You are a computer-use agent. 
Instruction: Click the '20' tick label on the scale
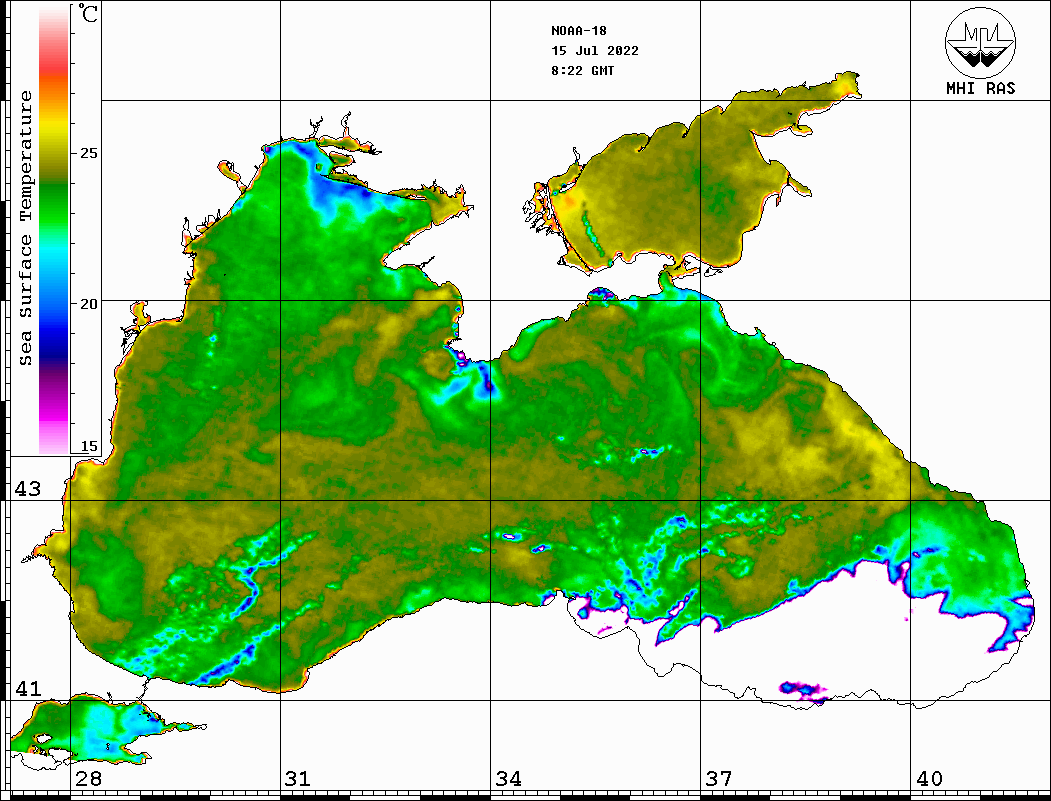(x=88, y=304)
